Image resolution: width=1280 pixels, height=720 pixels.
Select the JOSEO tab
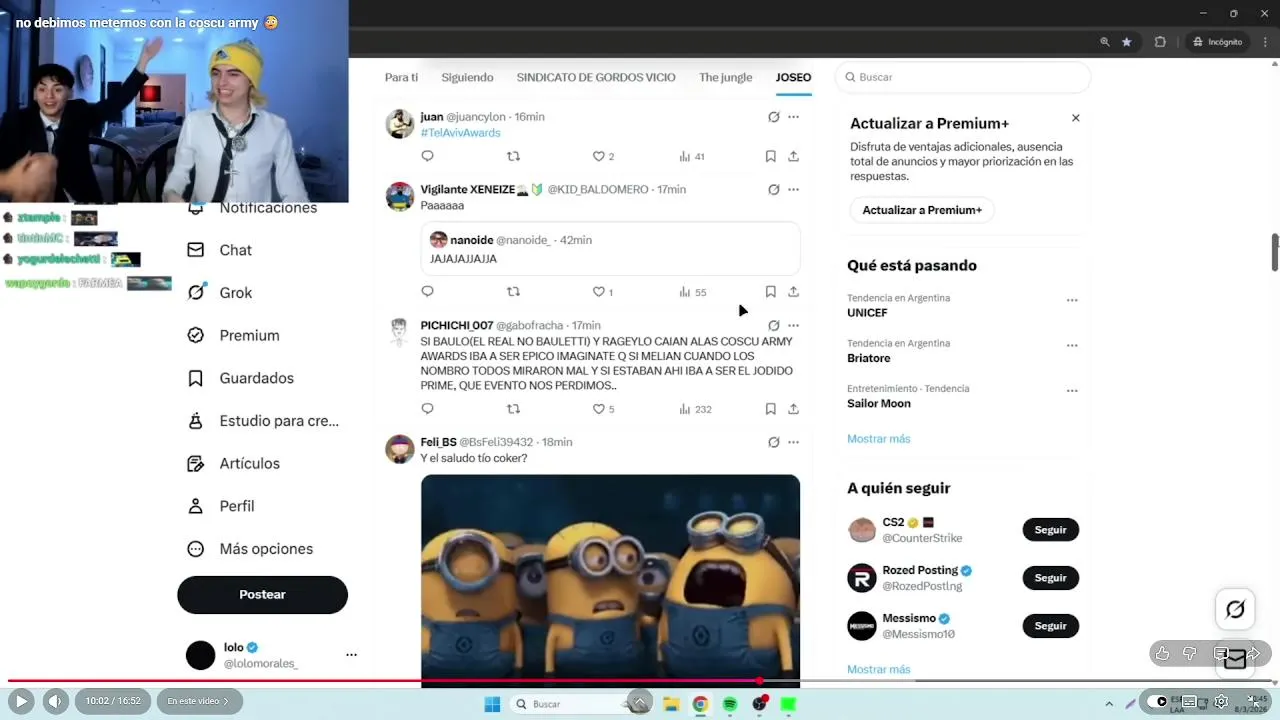(x=793, y=77)
